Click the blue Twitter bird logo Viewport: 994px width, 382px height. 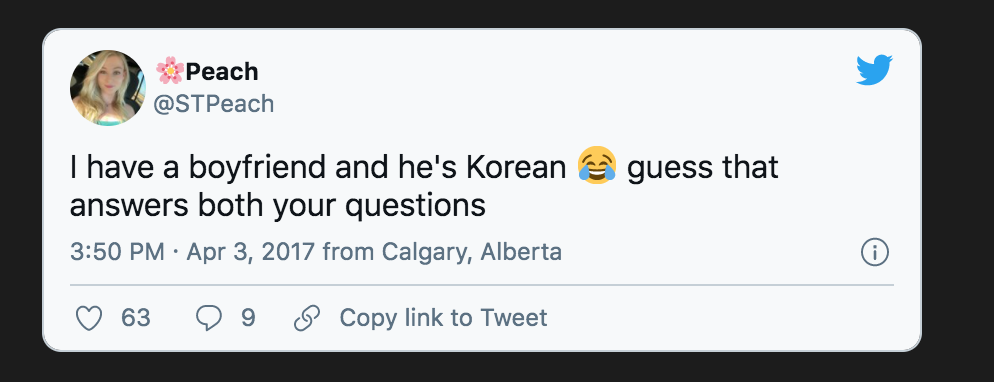[874, 70]
